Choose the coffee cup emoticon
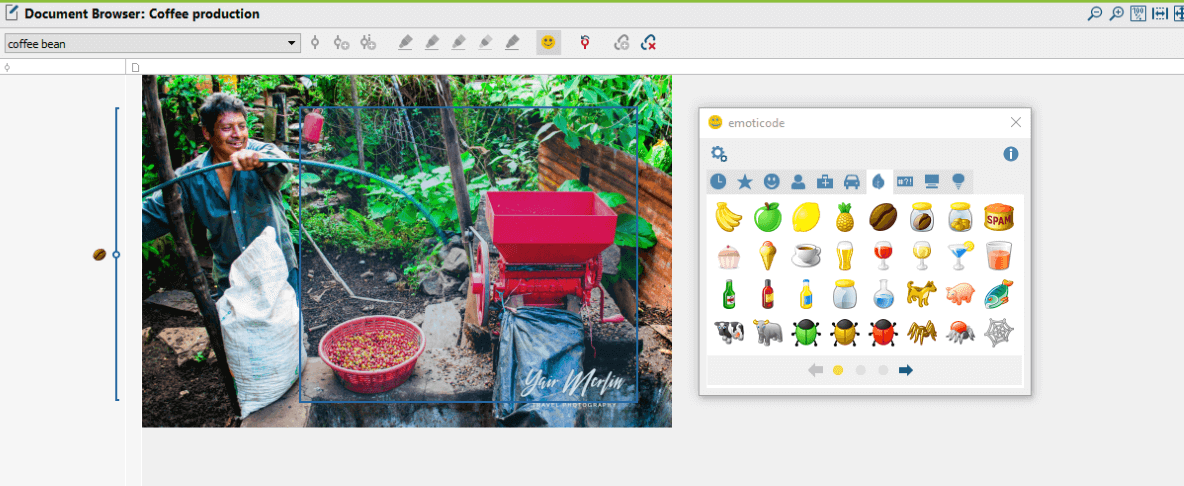This screenshot has height=486, width=1184. (x=806, y=255)
